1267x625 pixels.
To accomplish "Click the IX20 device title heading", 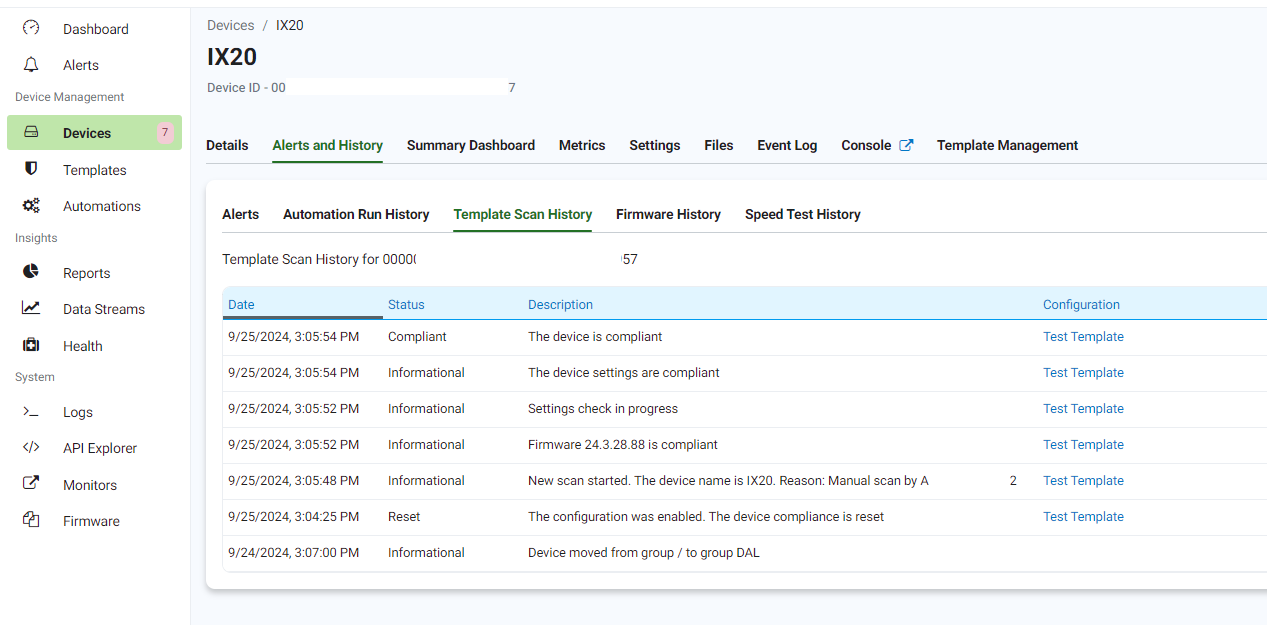I will (x=232, y=57).
